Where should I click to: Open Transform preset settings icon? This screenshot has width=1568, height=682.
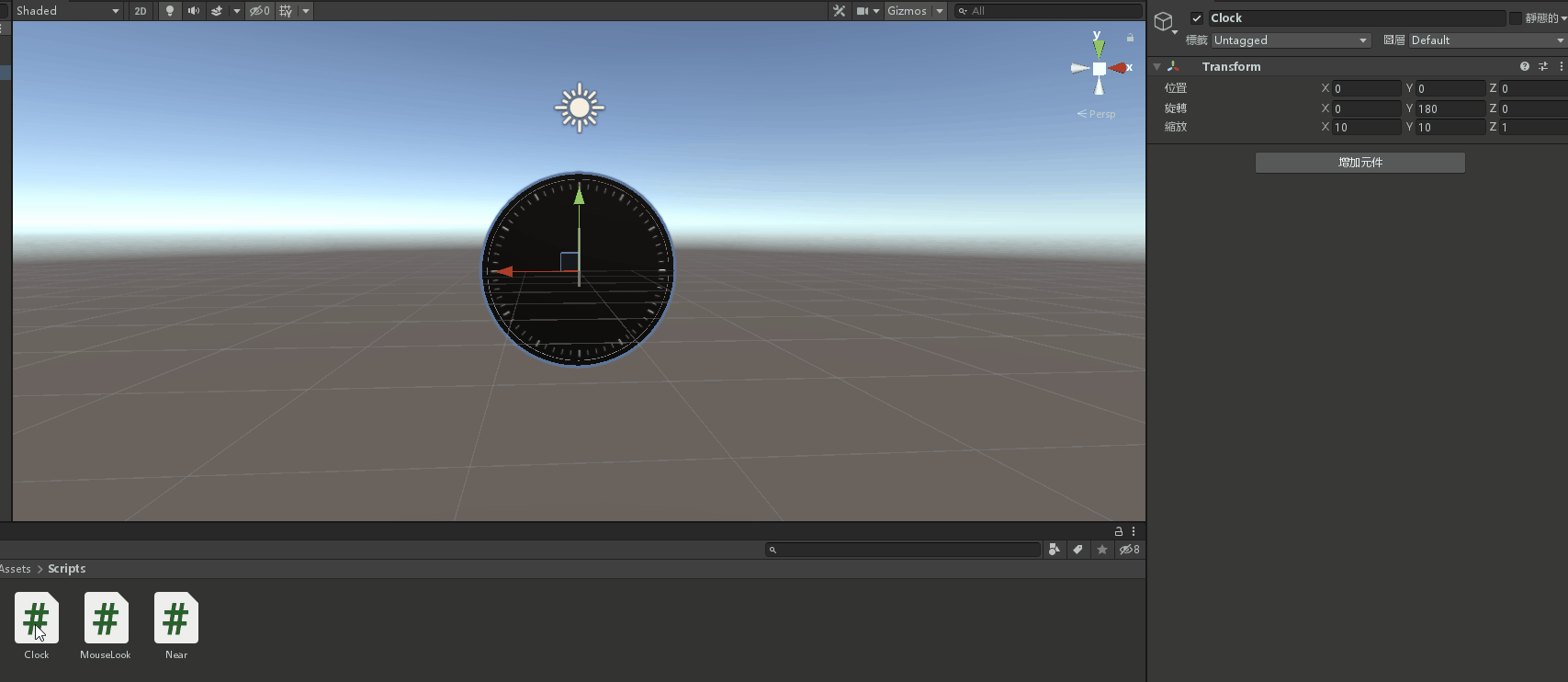pos(1543,66)
